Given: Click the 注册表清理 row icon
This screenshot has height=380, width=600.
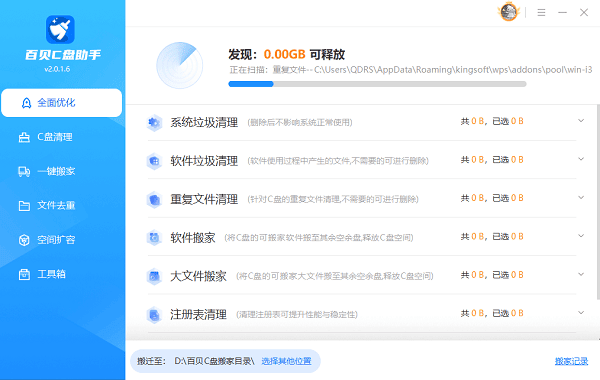Looking at the screenshot, I should click(154, 315).
